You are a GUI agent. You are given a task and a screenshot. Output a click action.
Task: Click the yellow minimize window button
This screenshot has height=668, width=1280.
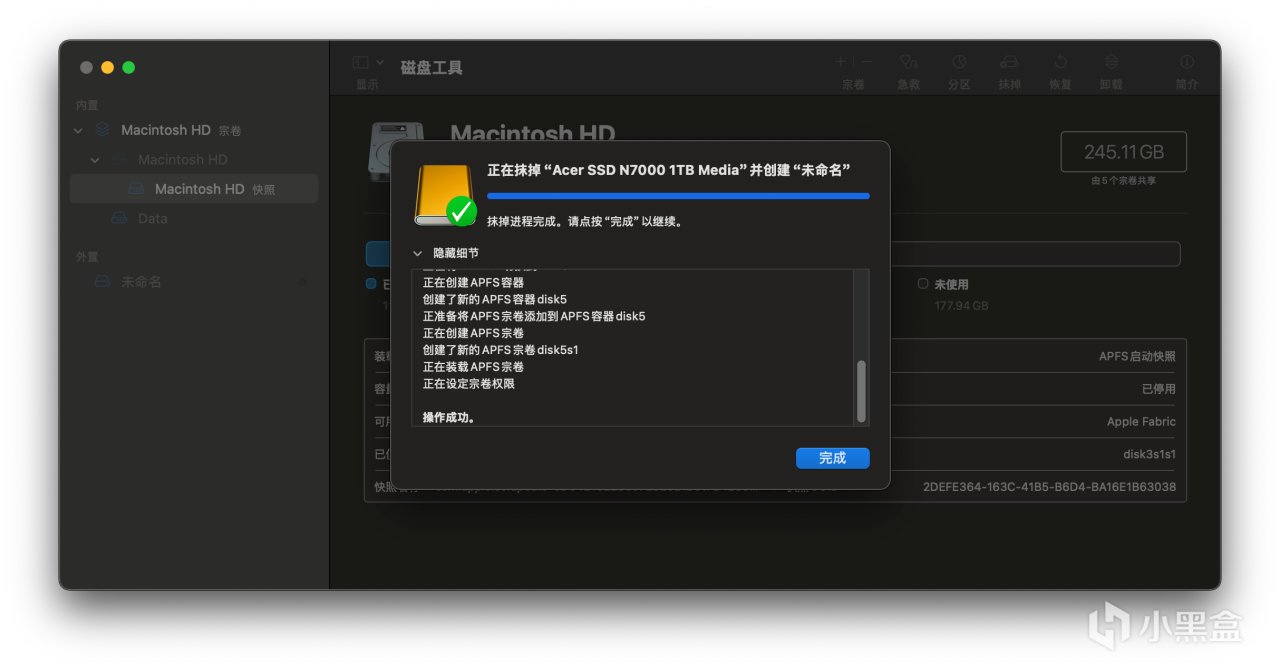107,67
